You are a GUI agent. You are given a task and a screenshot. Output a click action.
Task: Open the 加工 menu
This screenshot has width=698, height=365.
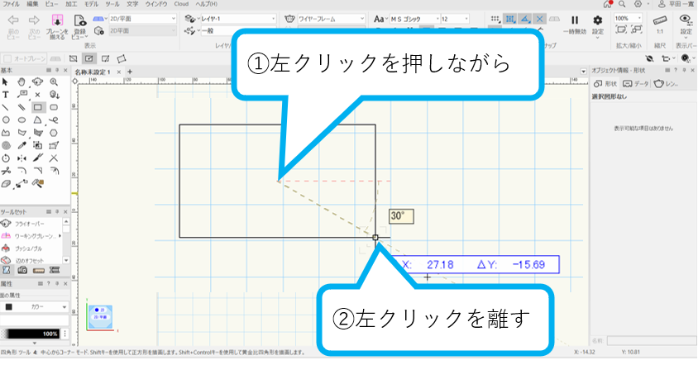coord(71,4)
